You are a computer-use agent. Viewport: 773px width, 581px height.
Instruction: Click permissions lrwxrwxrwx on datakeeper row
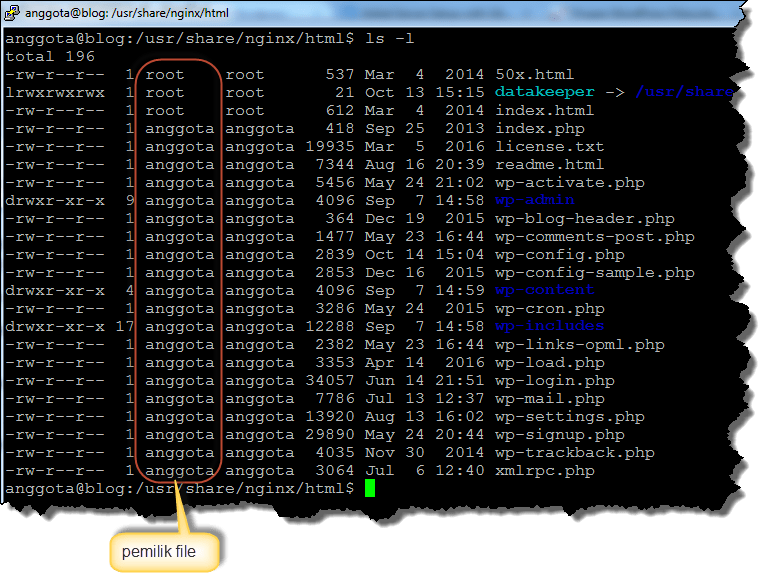click(55, 93)
